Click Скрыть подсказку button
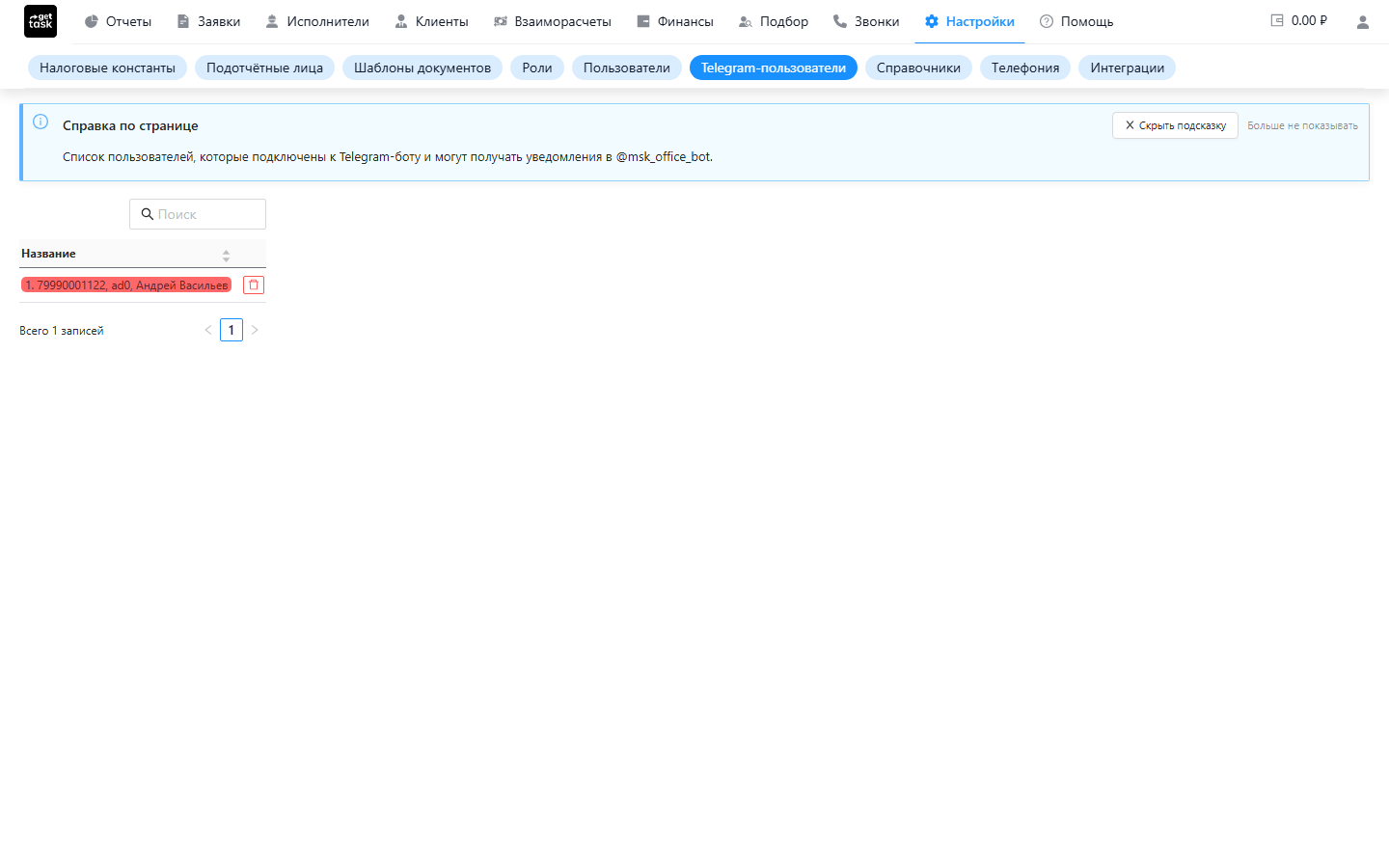Screen dimensions: 1389x868 (1175, 125)
